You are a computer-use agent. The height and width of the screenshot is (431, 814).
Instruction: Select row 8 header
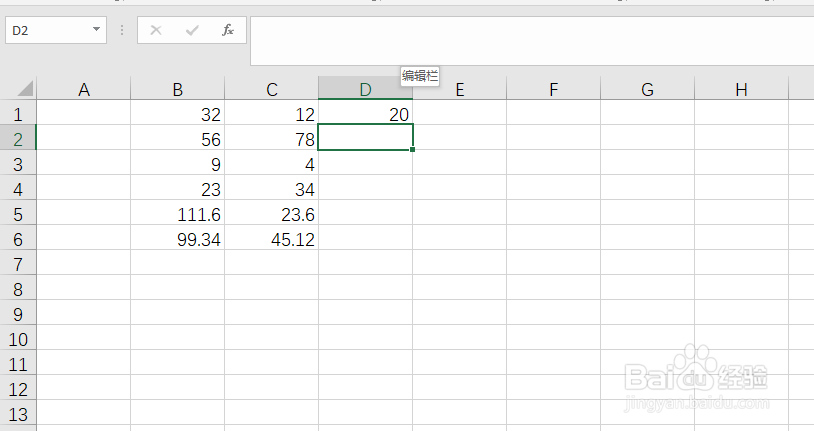click(x=18, y=287)
